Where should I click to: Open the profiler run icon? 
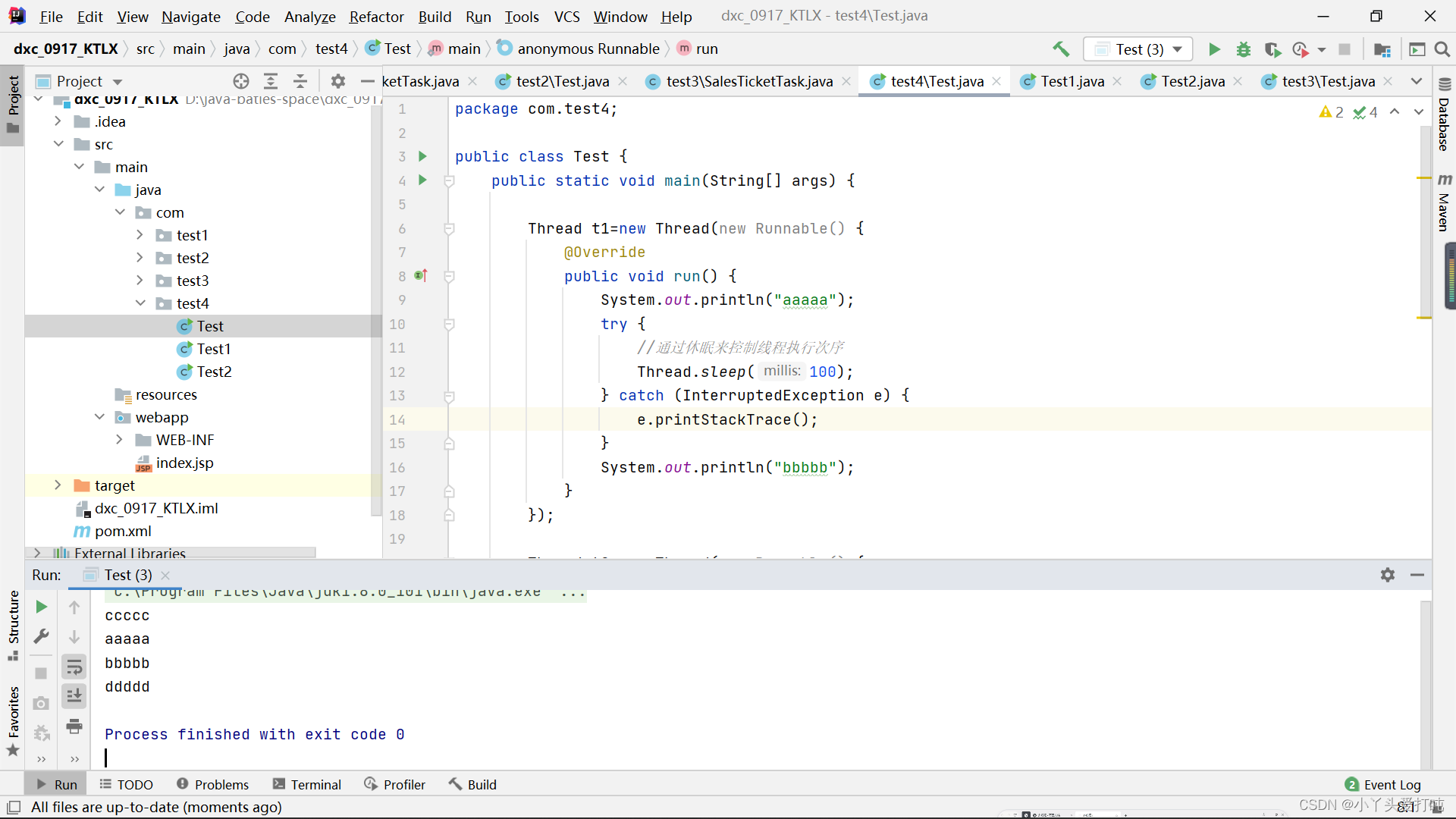coord(1301,49)
